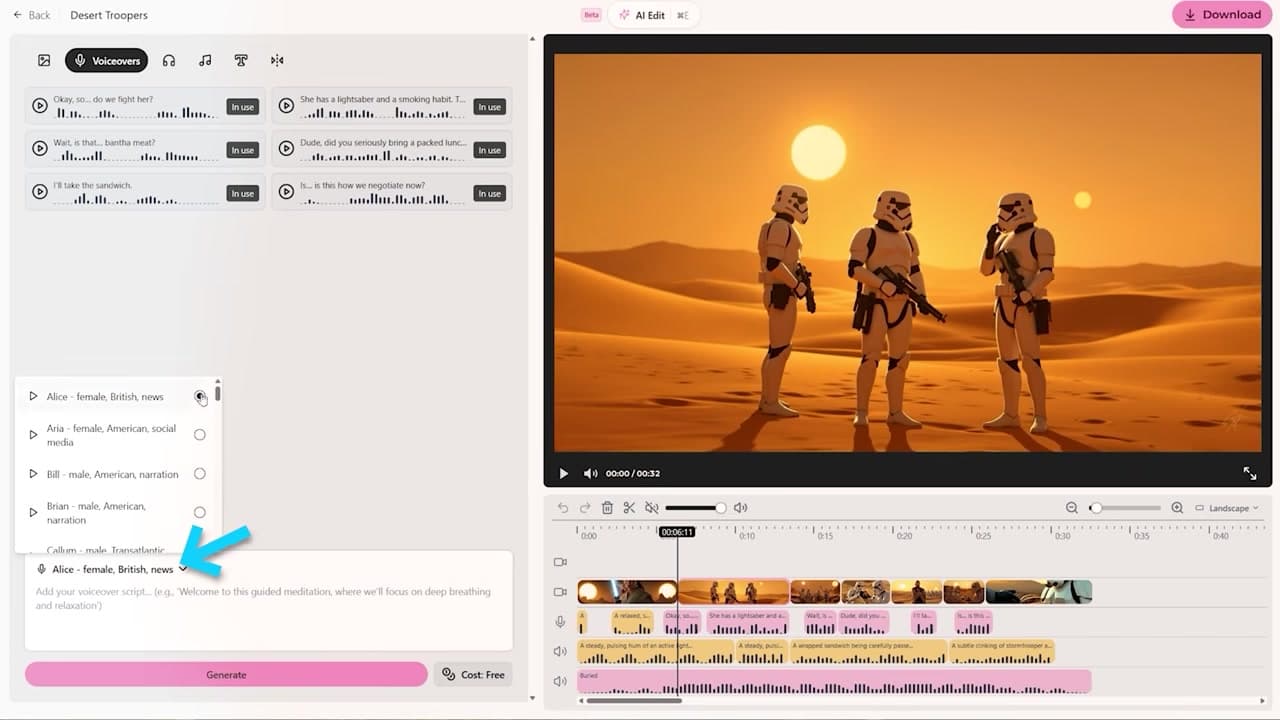This screenshot has width=1280, height=720.
Task: Click 'In use' for 'I'll take the sandwich'
Action: [x=243, y=193]
